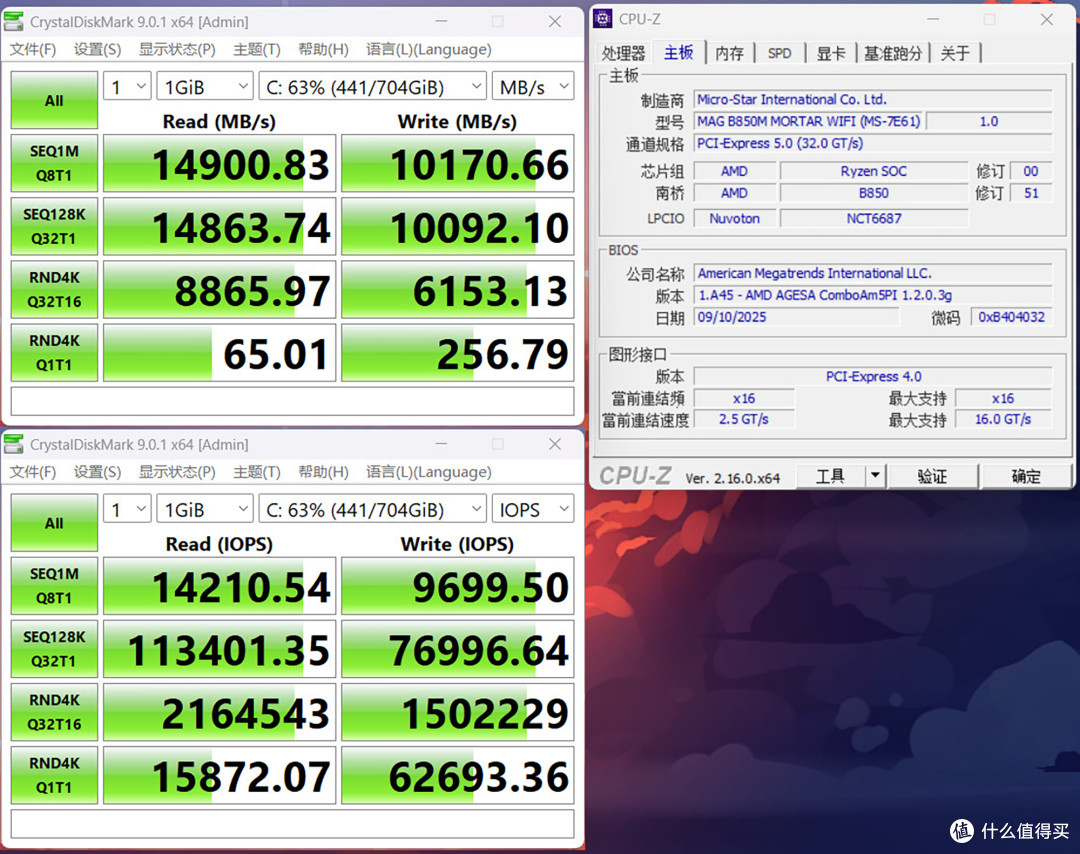The height and width of the screenshot is (854, 1080).
Task: Open 显示状态(P) menu in bottom CrystalDiskMark
Action: [177, 472]
